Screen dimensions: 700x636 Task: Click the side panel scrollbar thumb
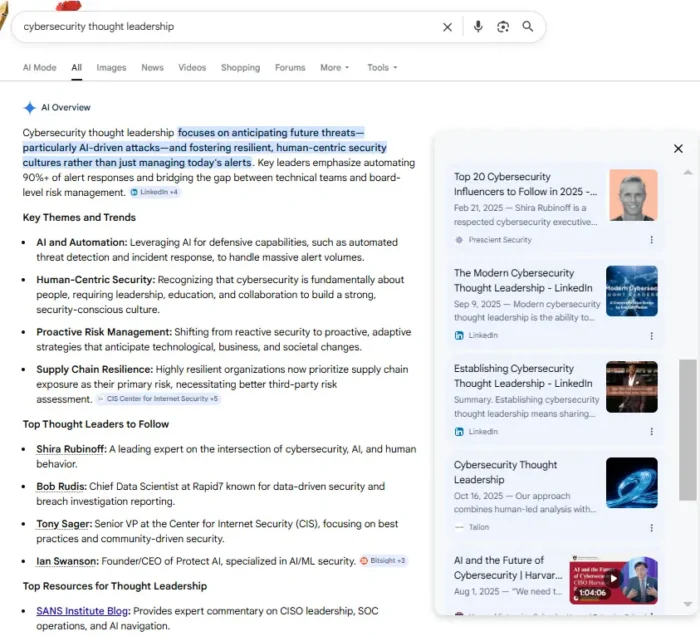pyautogui.click(x=688, y=430)
